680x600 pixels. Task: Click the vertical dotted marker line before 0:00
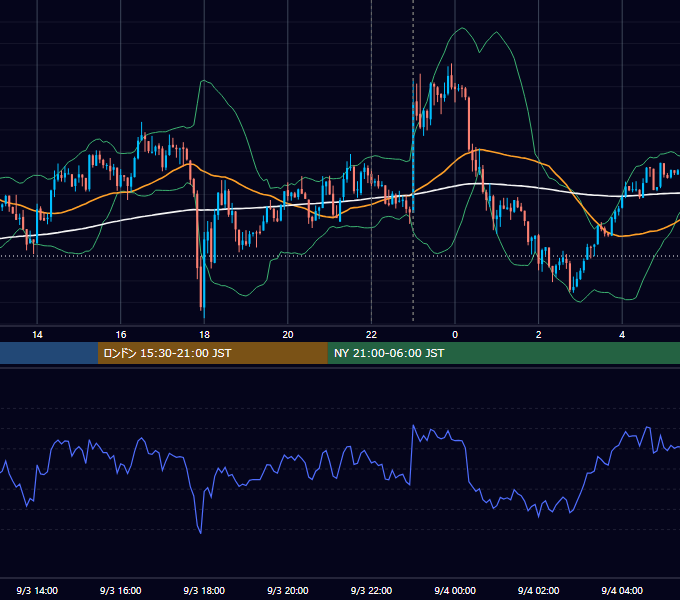point(413,163)
